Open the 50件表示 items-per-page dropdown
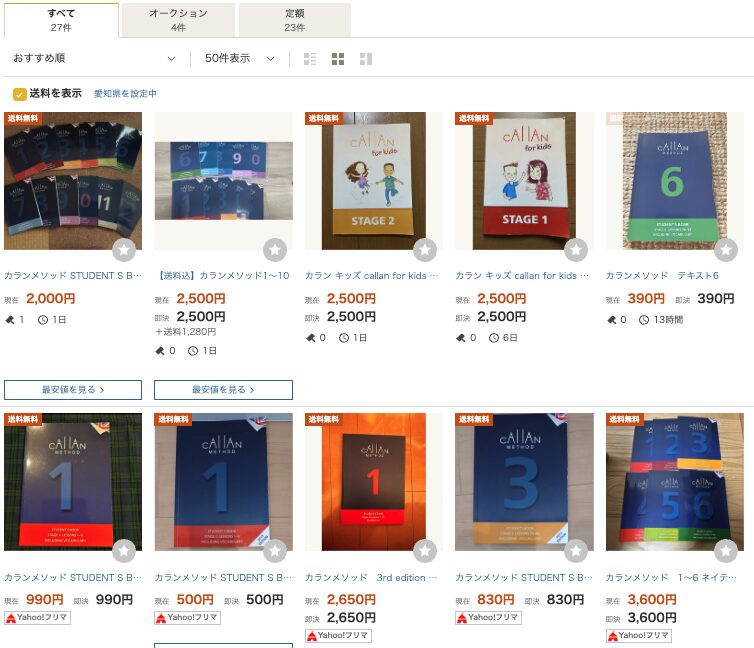754x648 pixels. 239,59
